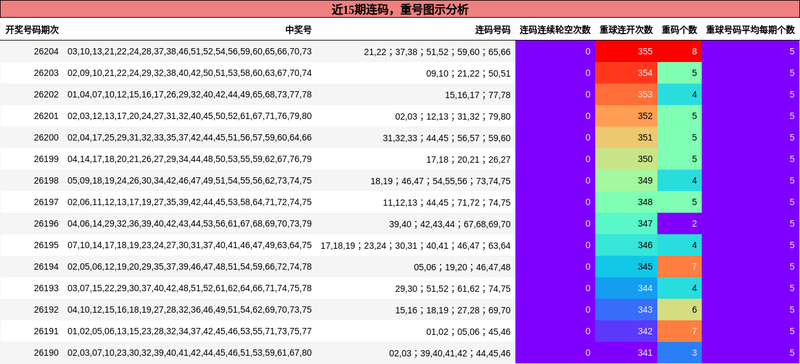Click the yellow repeat-count cell showing 6

point(680,310)
